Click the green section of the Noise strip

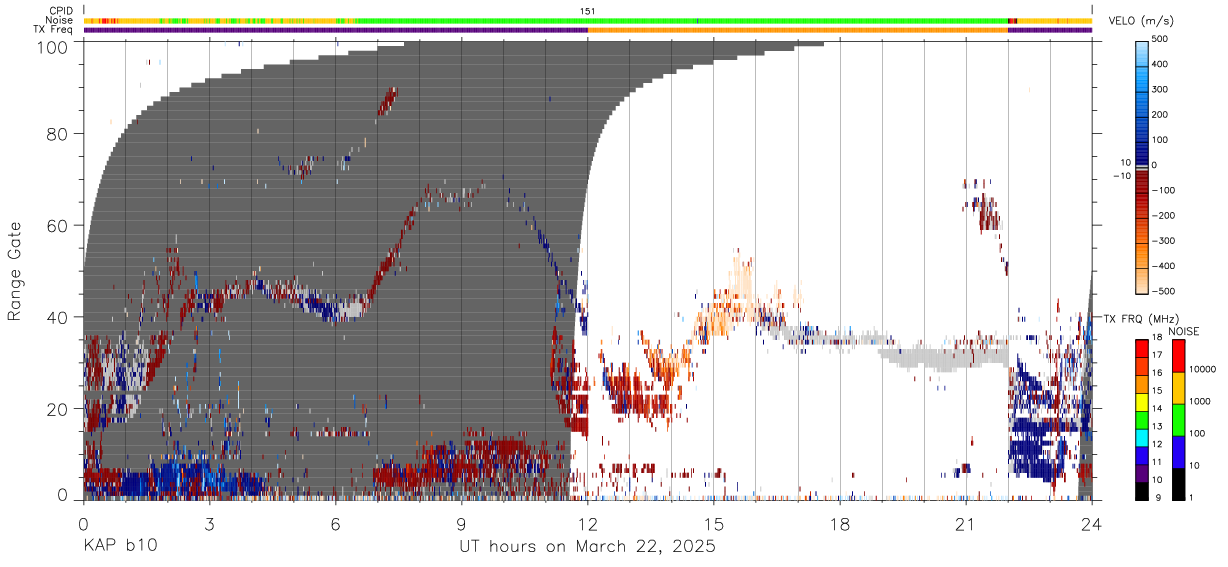pyautogui.click(x=680, y=20)
